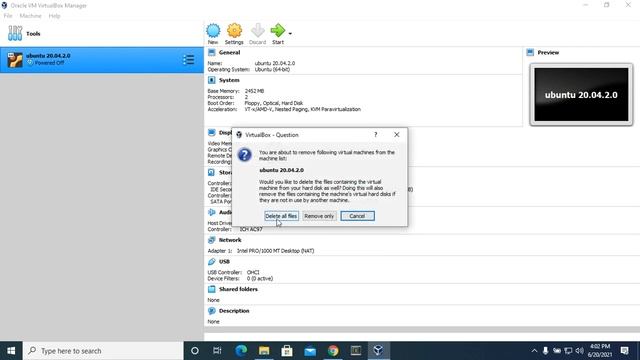
Task: Open the File menu
Action: [x=8, y=16]
